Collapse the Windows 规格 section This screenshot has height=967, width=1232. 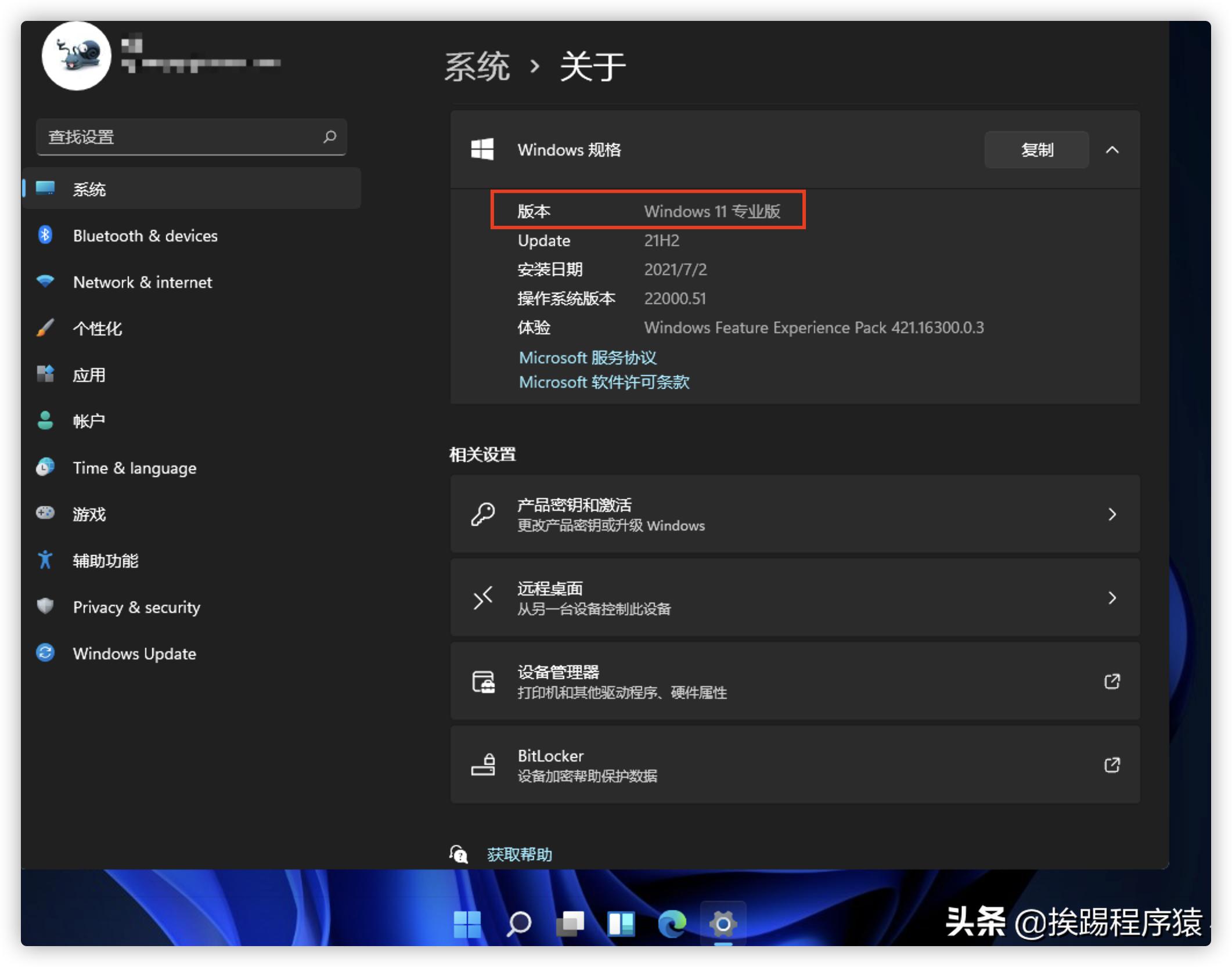pyautogui.click(x=1113, y=150)
